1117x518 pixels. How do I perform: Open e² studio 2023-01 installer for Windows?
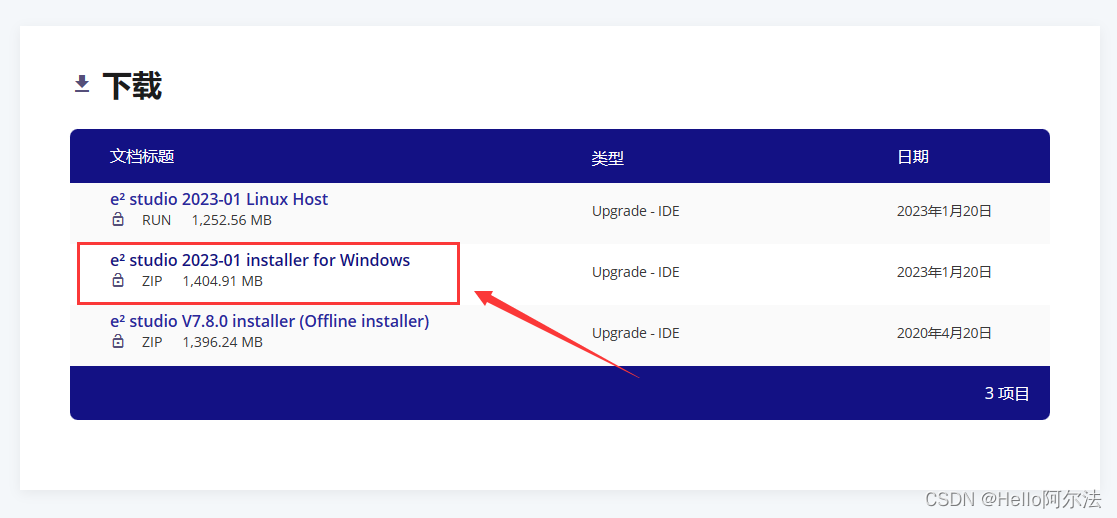(260, 260)
